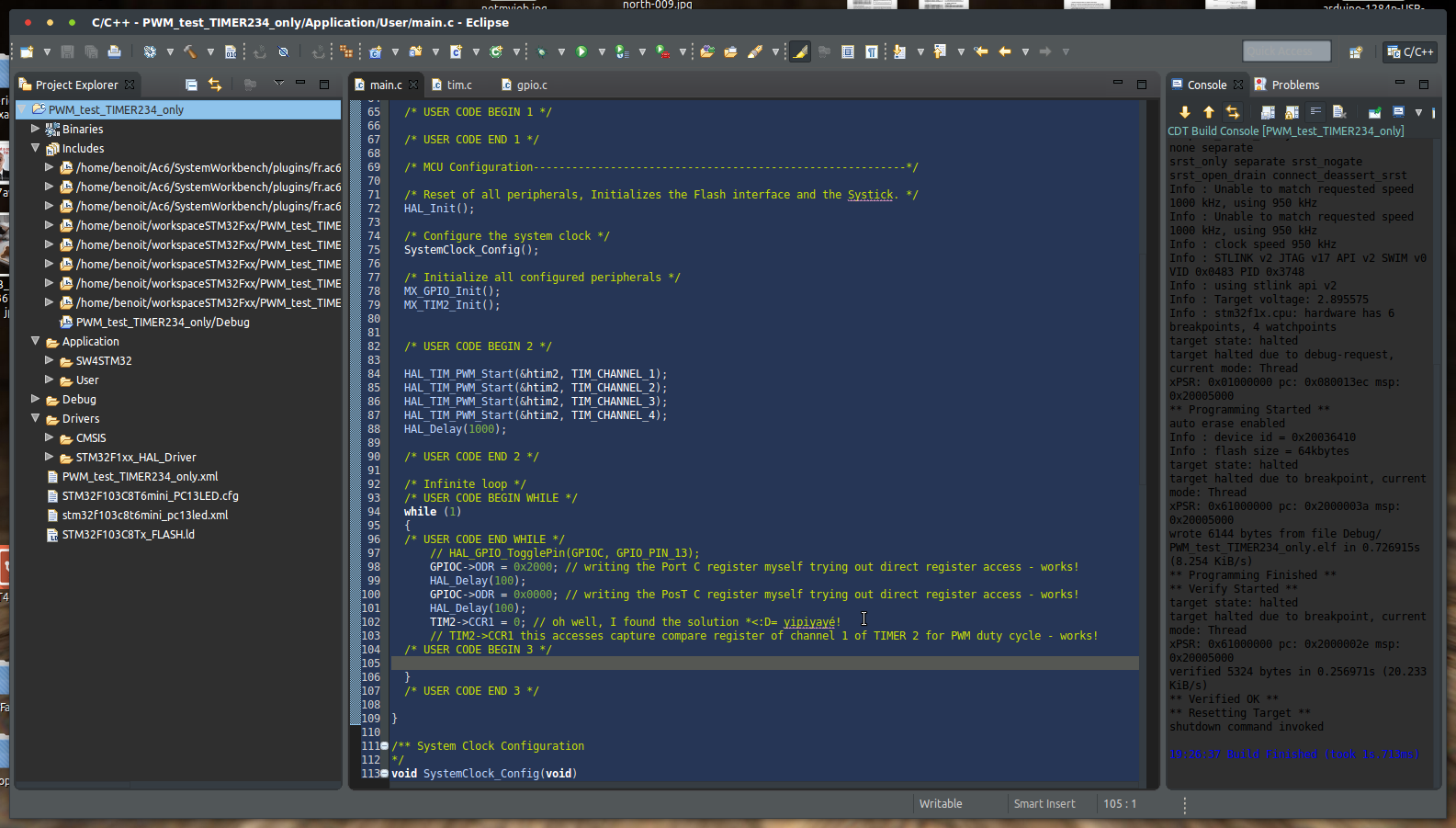The height and width of the screenshot is (828, 1456).
Task: Toggle Show Whitespace Characters button
Action: pos(871,52)
